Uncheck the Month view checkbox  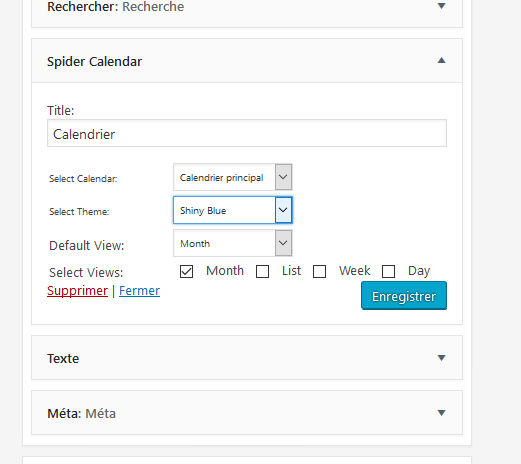click(x=186, y=271)
